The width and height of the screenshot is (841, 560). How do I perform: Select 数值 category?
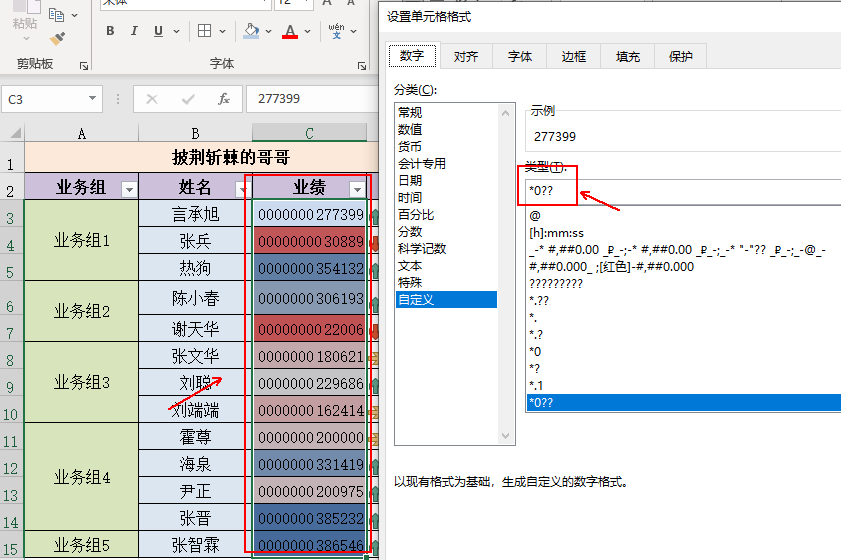[447, 129]
